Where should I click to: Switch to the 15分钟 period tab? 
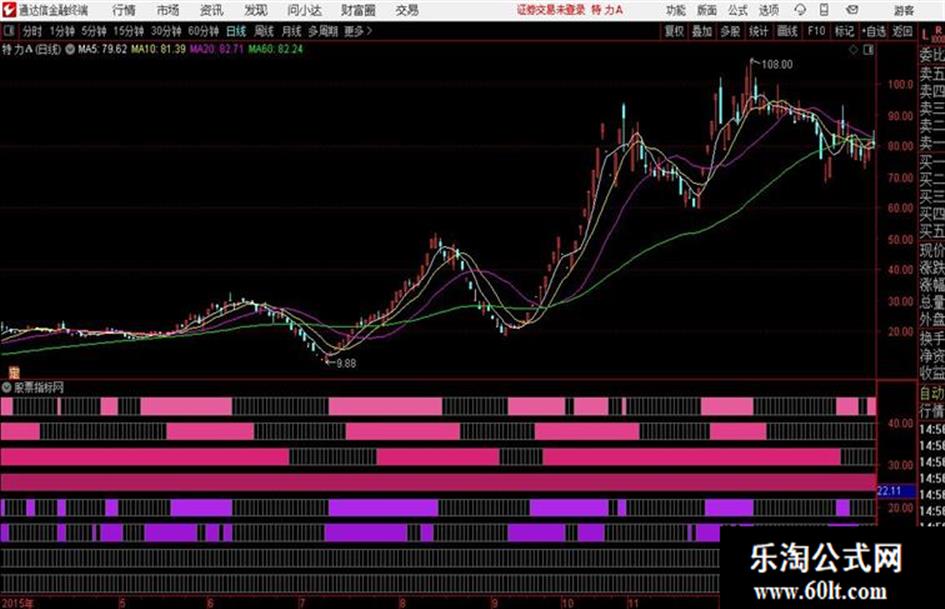pos(129,31)
